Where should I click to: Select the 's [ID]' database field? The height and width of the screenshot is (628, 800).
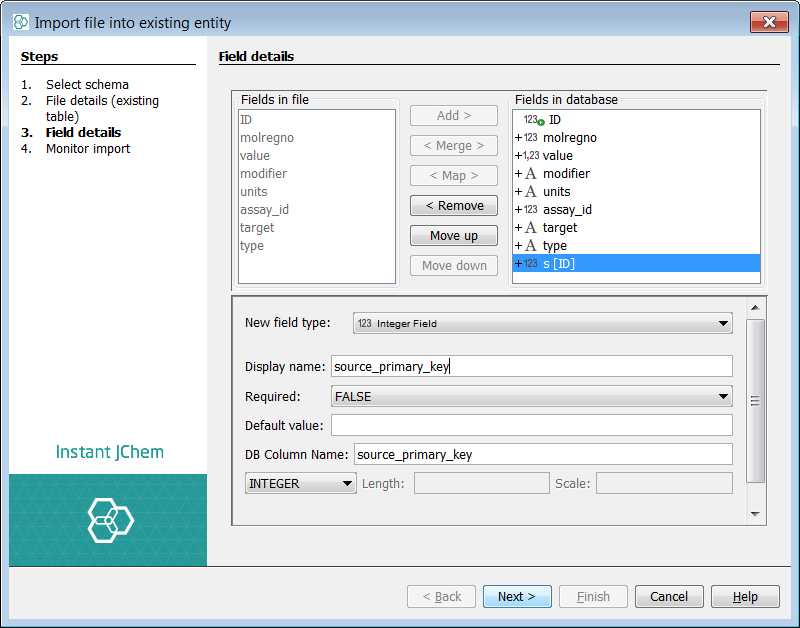pyautogui.click(x=558, y=264)
